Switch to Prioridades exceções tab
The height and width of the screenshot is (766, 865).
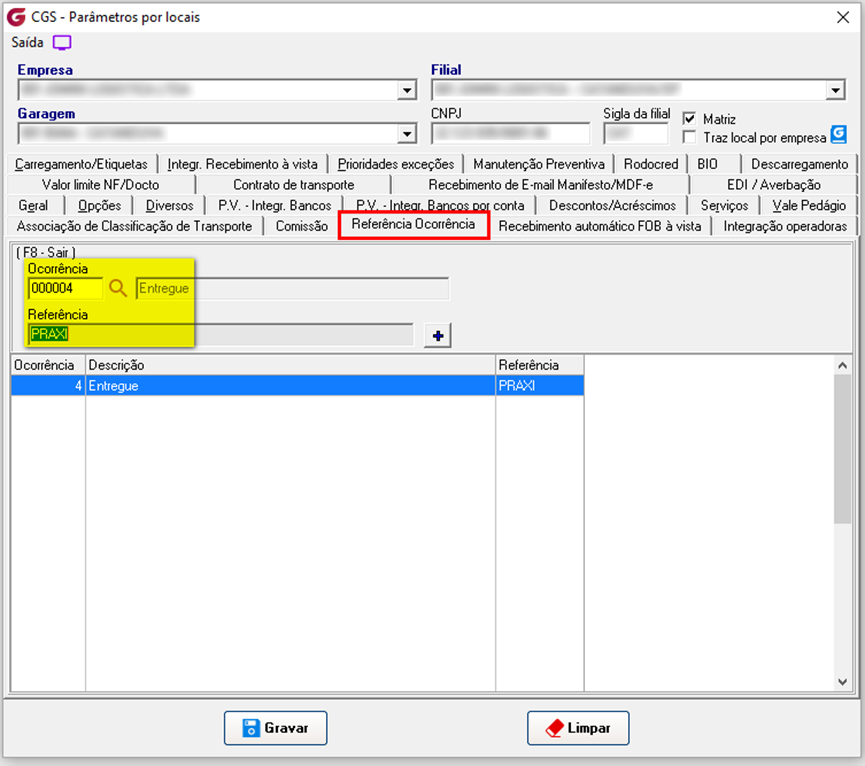(x=396, y=164)
